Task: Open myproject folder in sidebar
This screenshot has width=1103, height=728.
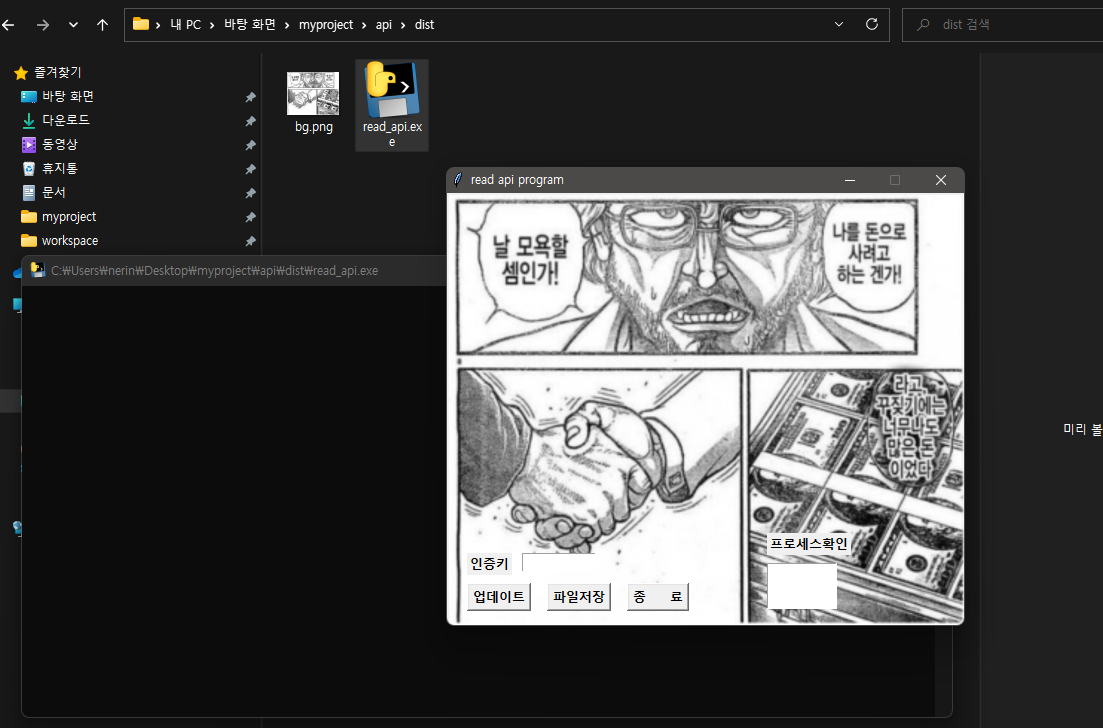Action: [x=69, y=217]
